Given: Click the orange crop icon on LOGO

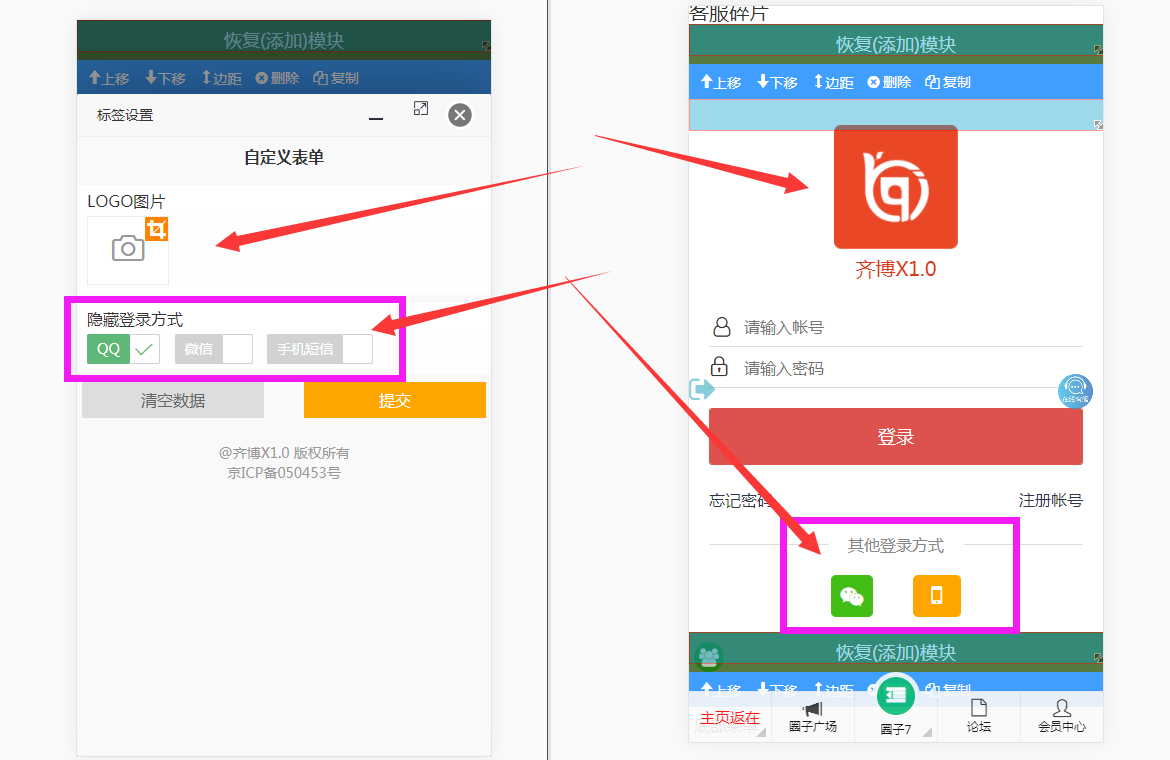Looking at the screenshot, I should [156, 229].
